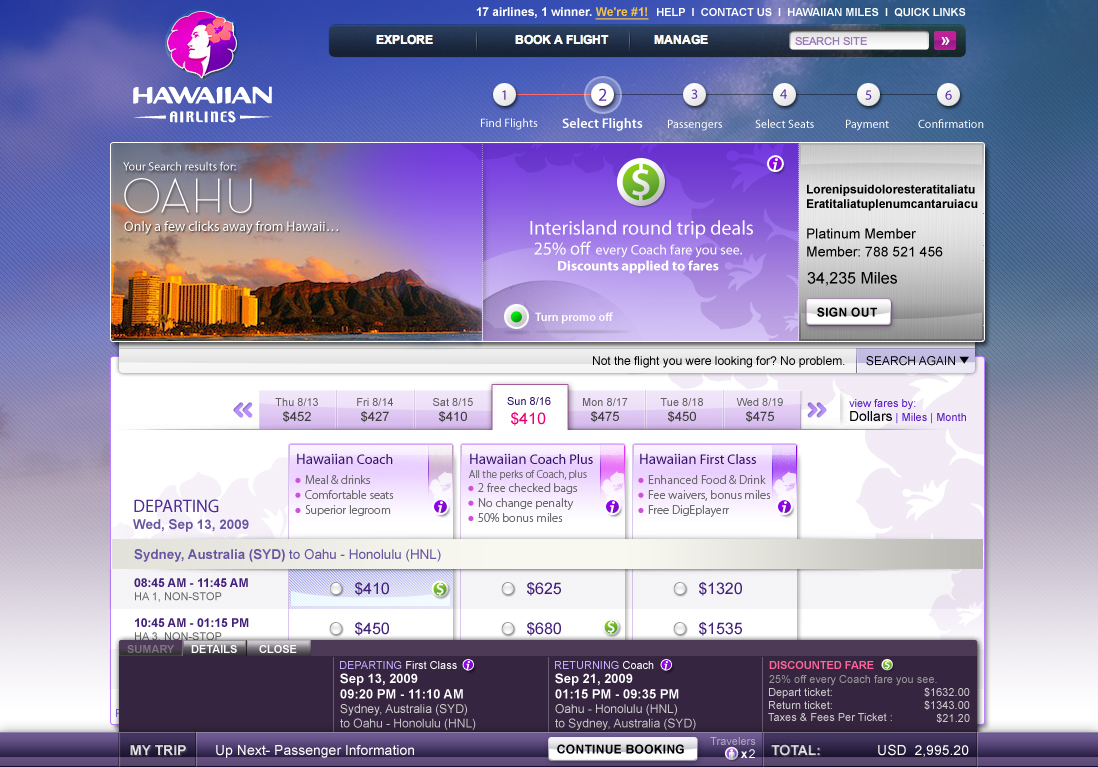Open the We're #1! link
This screenshot has width=1098, height=767.
[x=621, y=12]
